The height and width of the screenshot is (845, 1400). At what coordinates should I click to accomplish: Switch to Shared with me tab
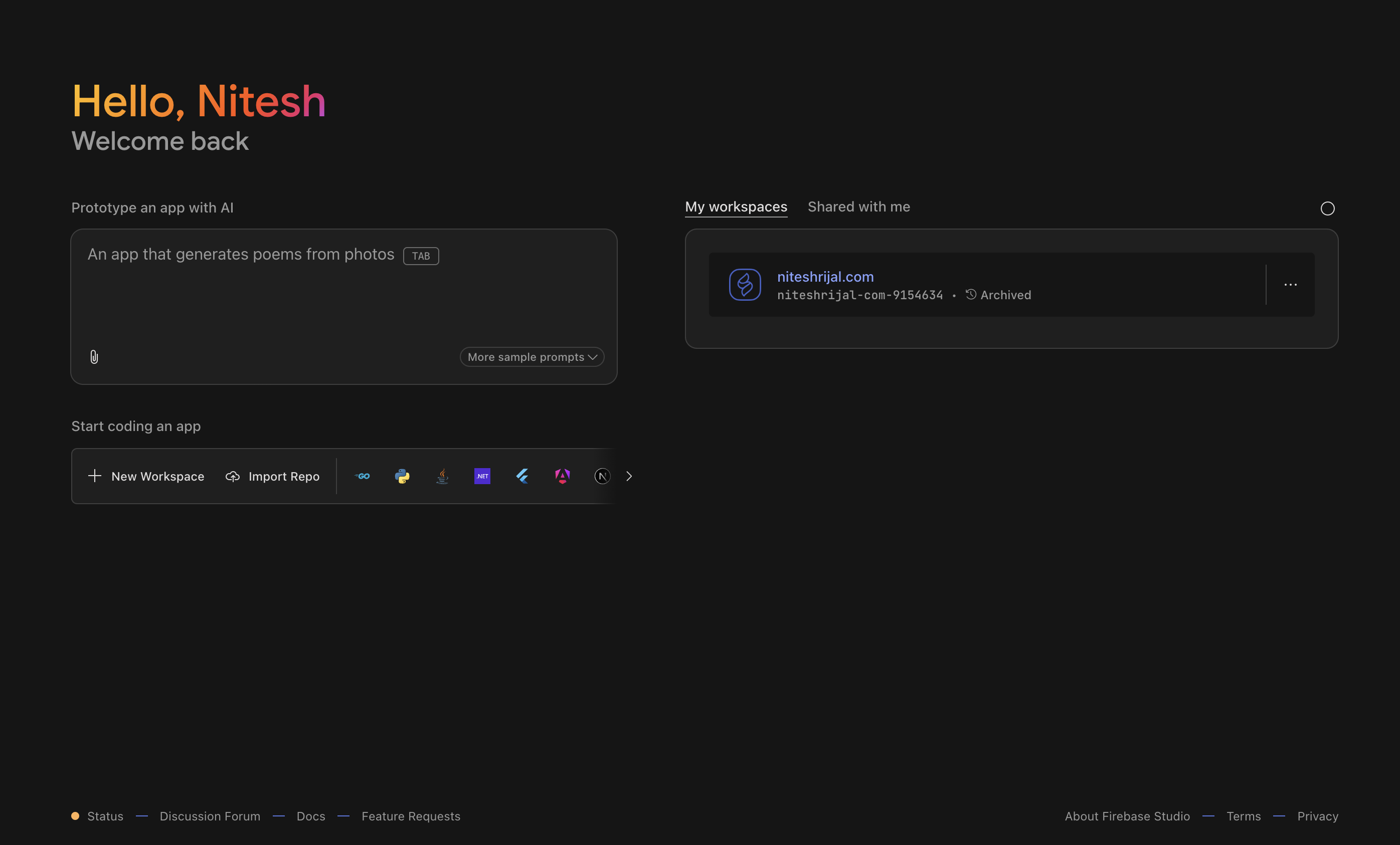tap(858, 206)
